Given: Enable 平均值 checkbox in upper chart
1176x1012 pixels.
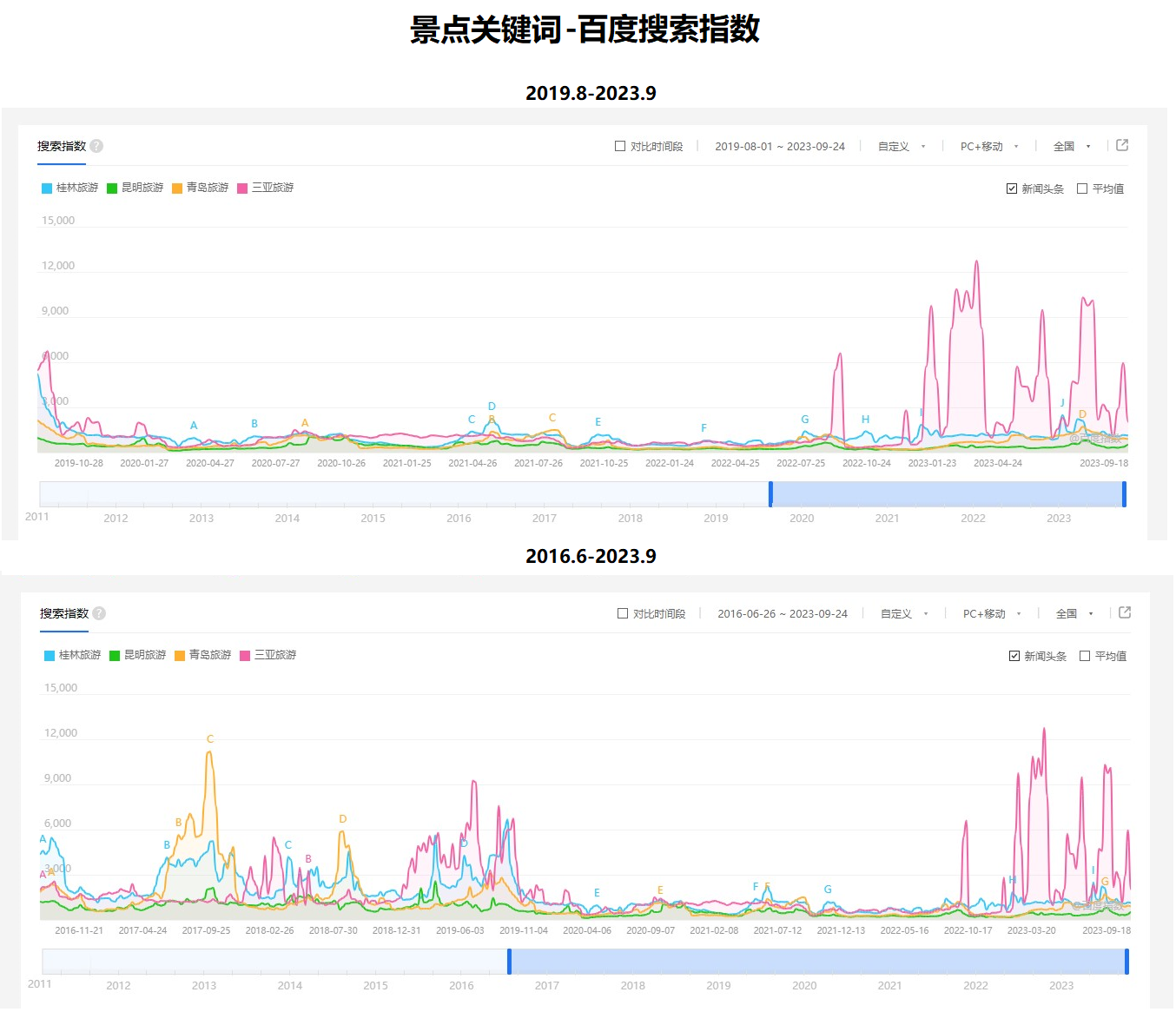Looking at the screenshot, I should [x=1082, y=189].
